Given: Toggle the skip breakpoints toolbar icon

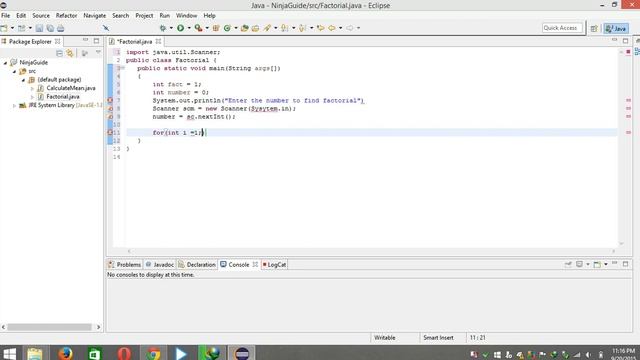Looking at the screenshot, I should coord(106,28).
